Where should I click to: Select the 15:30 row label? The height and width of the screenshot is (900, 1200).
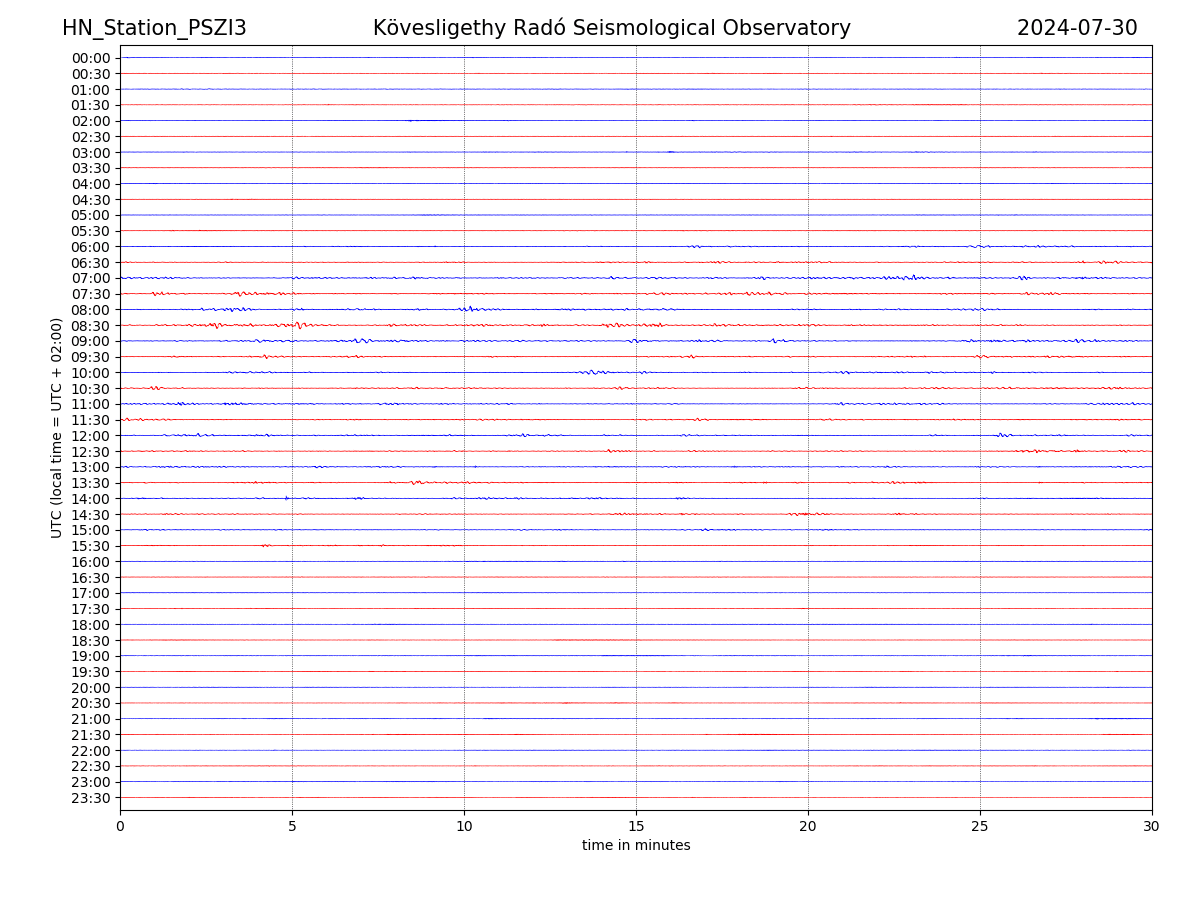click(91, 546)
